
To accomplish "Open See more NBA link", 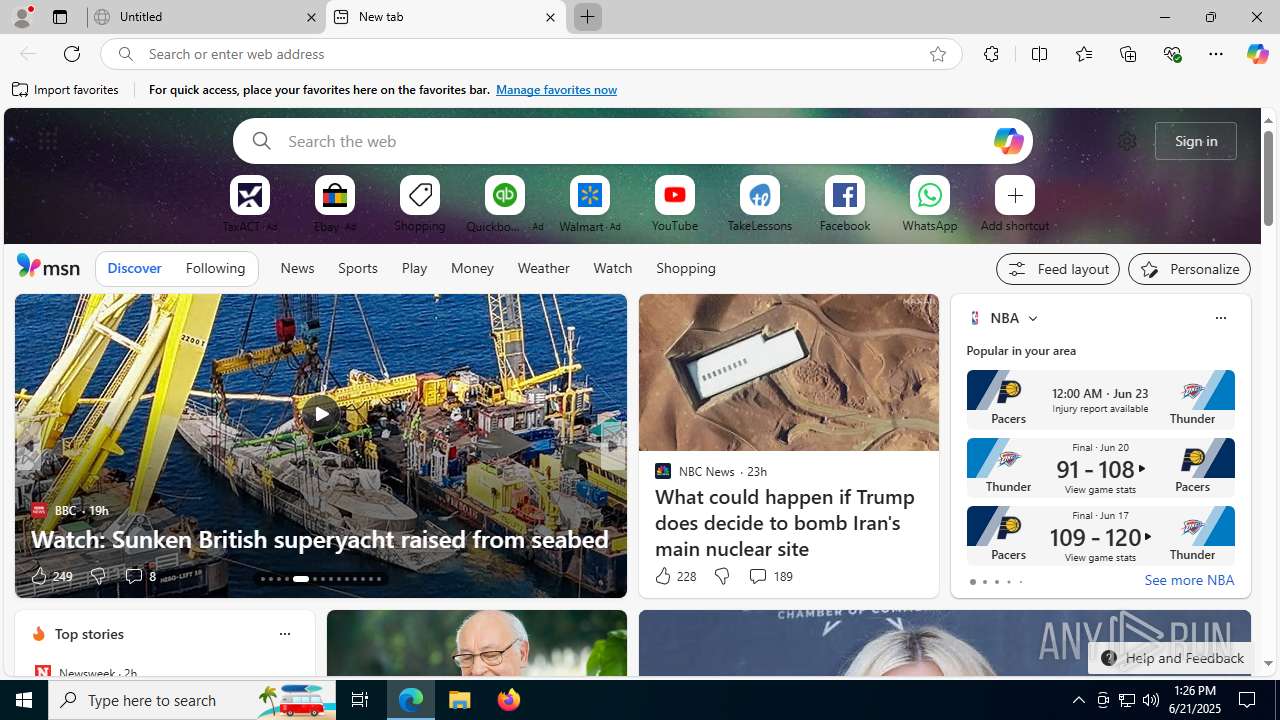I will 1189,580.
